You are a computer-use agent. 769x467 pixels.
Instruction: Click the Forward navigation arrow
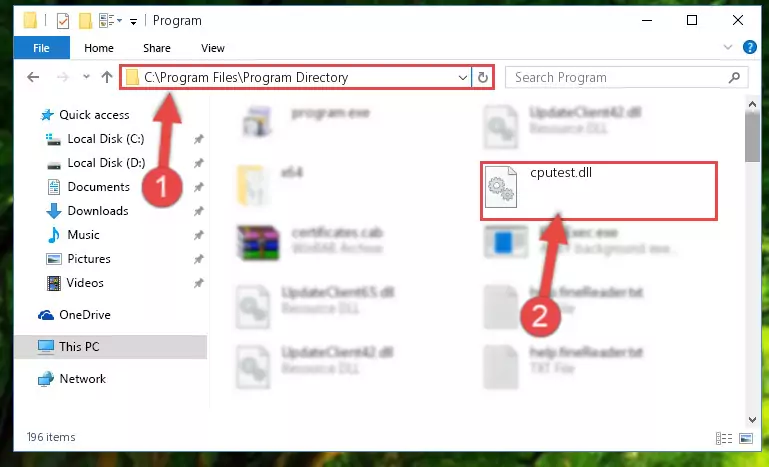pyautogui.click(x=63, y=77)
